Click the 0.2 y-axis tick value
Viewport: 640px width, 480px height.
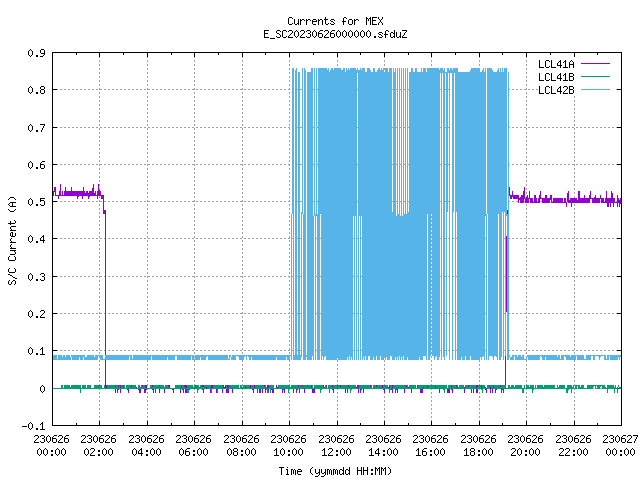pyautogui.click(x=36, y=314)
